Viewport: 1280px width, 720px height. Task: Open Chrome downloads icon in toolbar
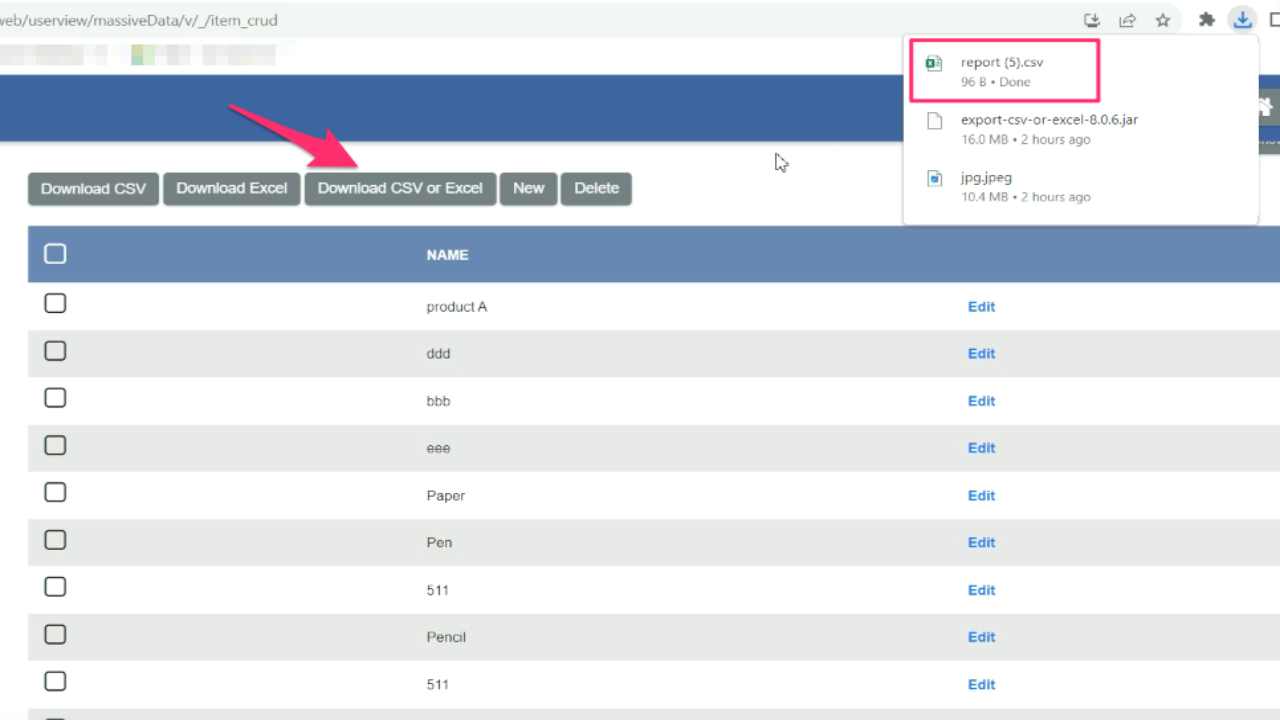tap(1242, 19)
